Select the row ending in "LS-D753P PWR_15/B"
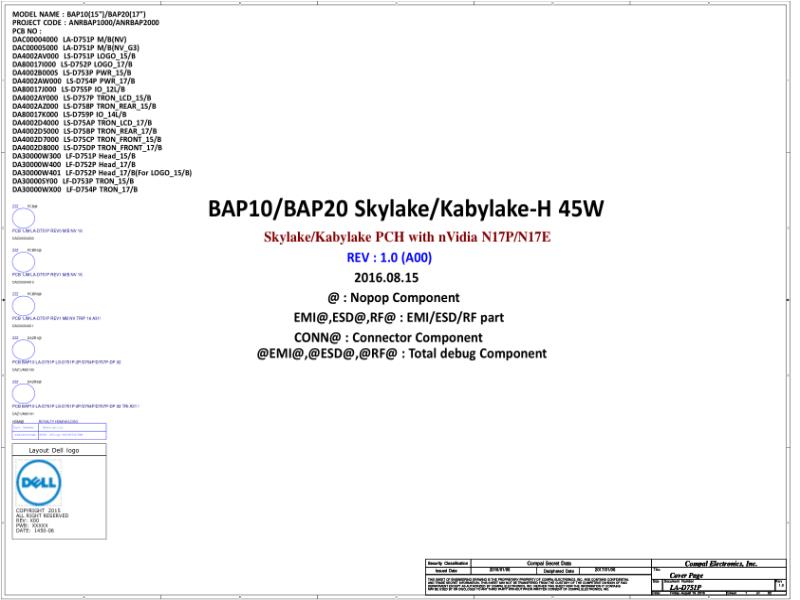800x600 pixels. point(71,72)
